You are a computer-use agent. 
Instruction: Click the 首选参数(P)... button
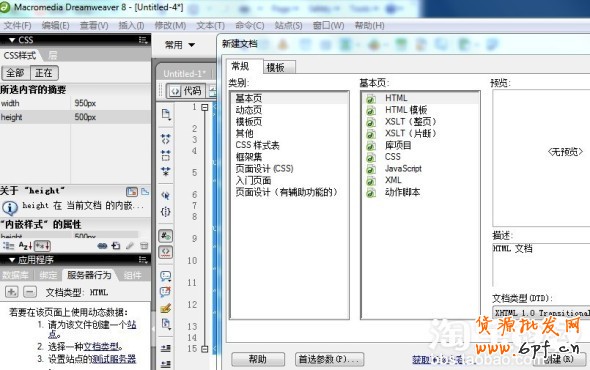pos(329,359)
